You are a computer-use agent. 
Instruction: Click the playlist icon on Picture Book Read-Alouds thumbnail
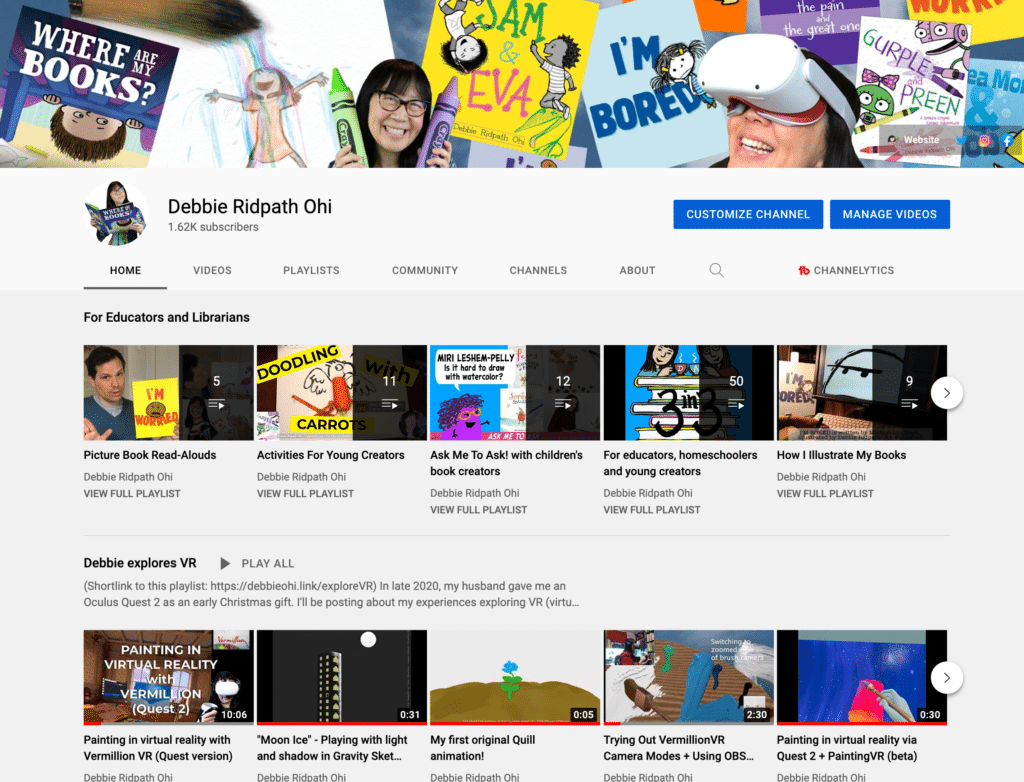[x=217, y=405]
